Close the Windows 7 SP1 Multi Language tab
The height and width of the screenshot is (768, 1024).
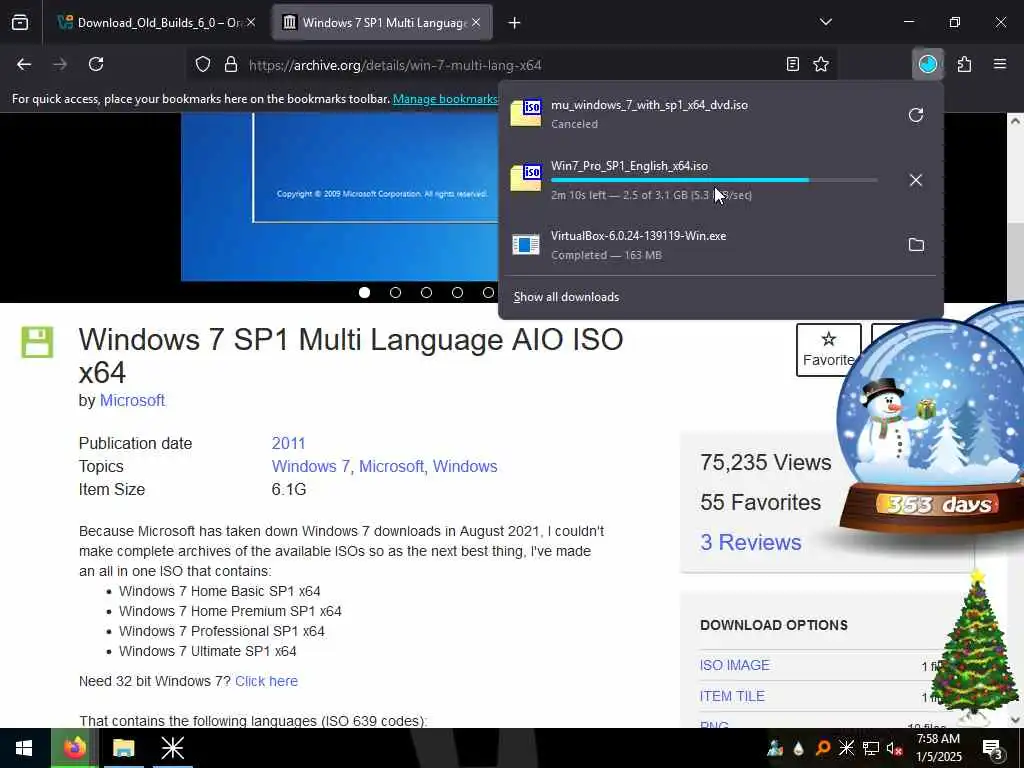click(476, 23)
